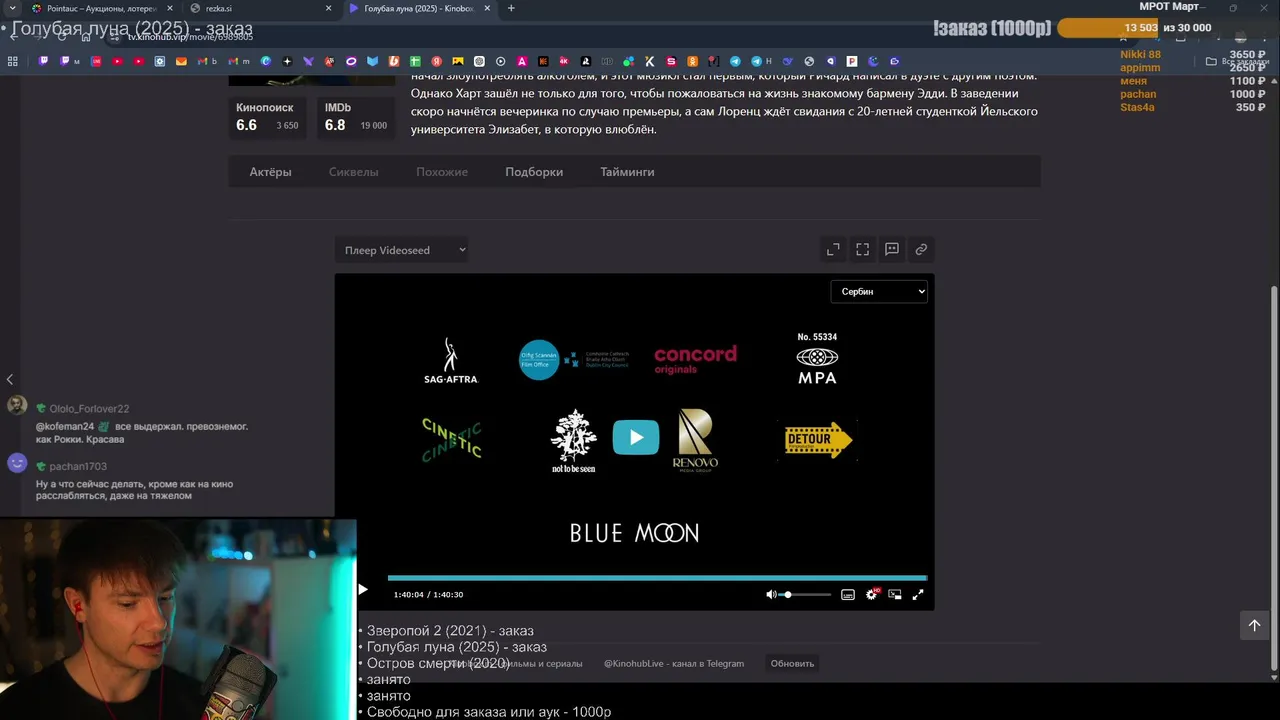1280x720 pixels.
Task: Switch to the Тайминги tab
Action: [x=627, y=172]
